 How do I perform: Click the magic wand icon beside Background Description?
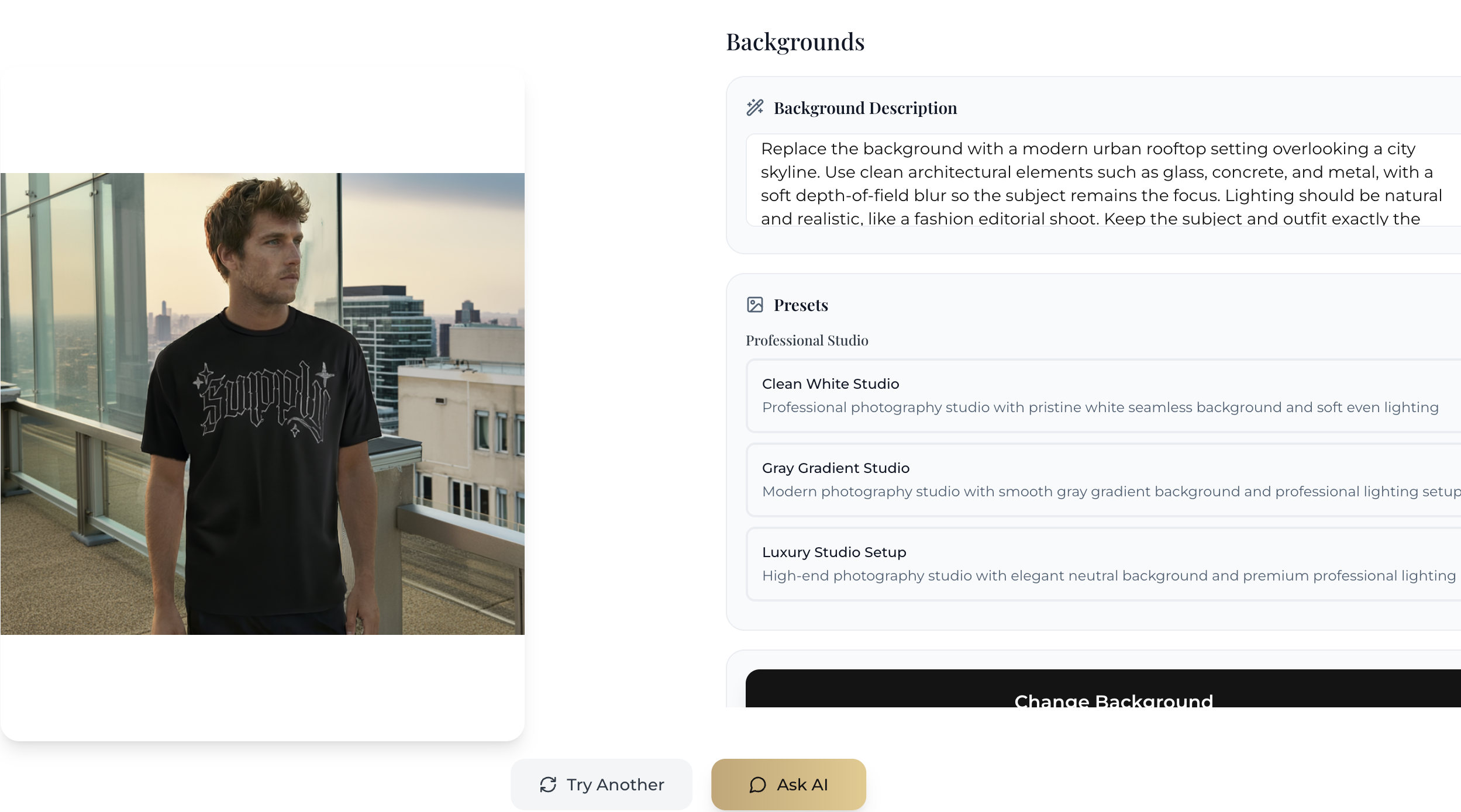point(754,108)
